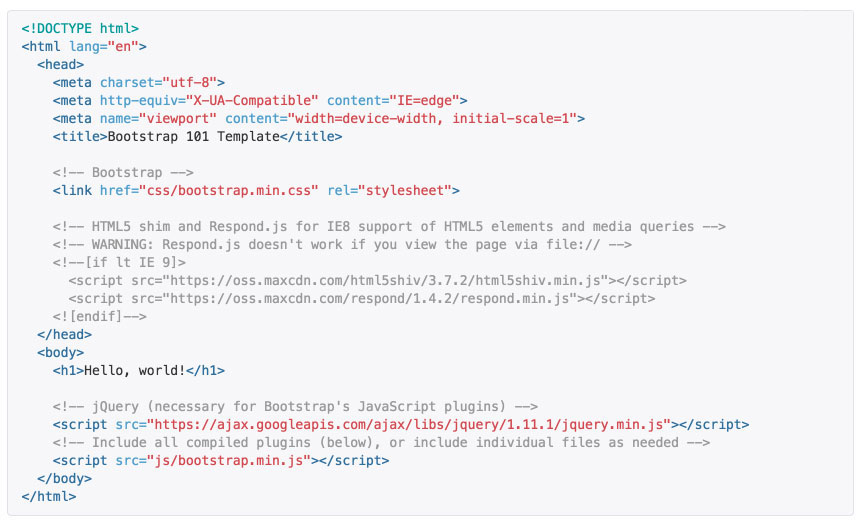Click the "Include all compiled plugins" comment
The height and width of the screenshot is (524, 860).
pyautogui.click(x=382, y=442)
